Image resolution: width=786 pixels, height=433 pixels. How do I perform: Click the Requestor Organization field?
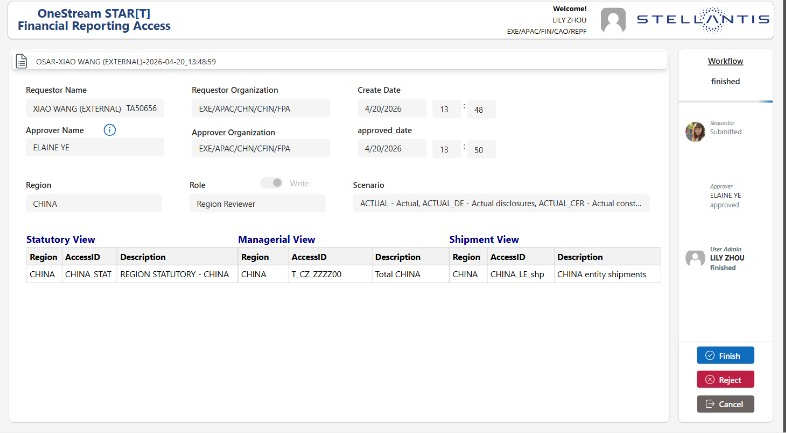coord(261,108)
